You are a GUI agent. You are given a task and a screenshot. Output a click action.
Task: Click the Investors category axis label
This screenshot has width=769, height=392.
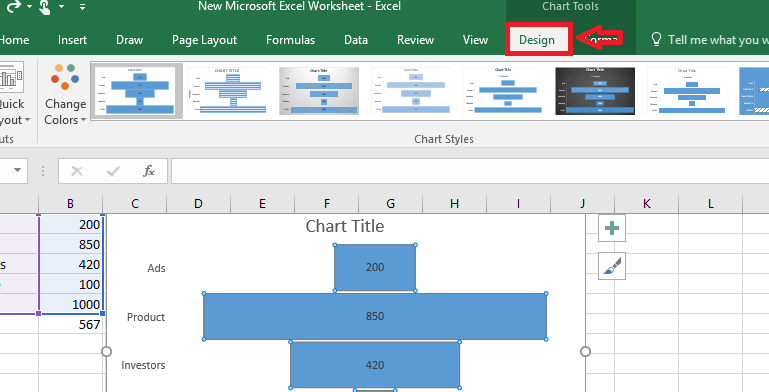pos(143,365)
